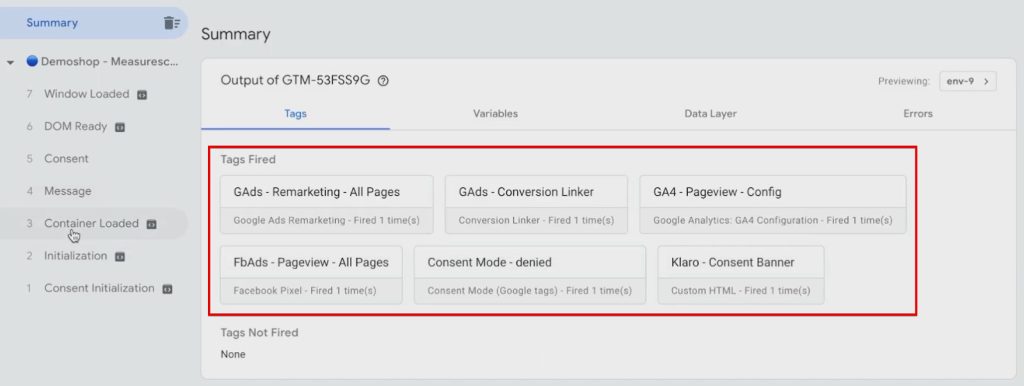Open the env-9 previewing selector
This screenshot has width=1024, height=386.
pyautogui.click(x=967, y=82)
